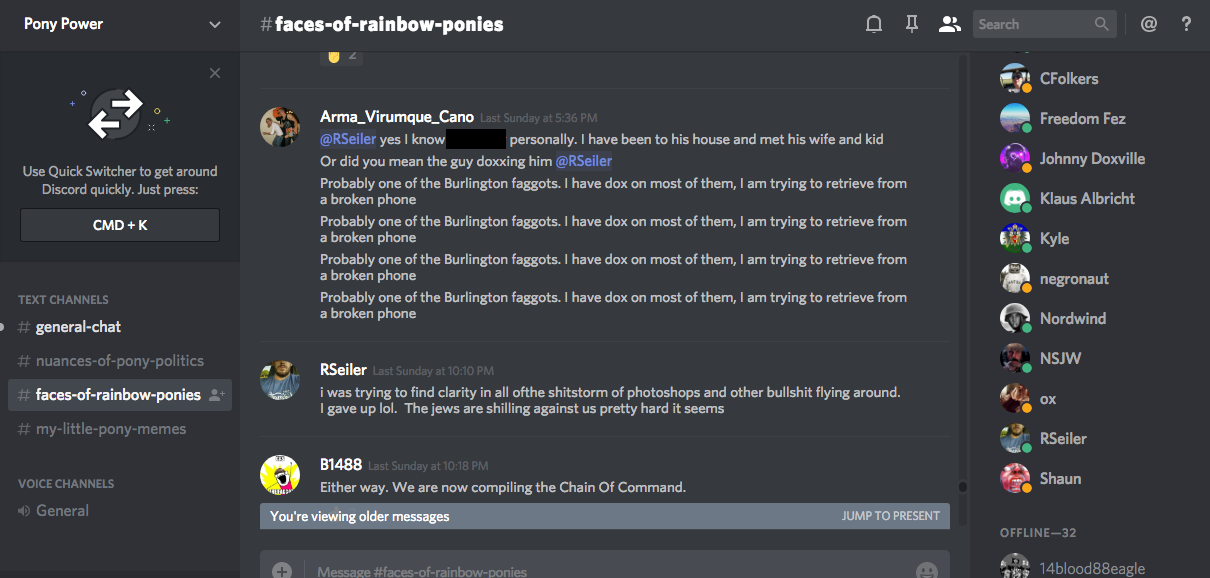Expand the Pony Power server dropdown

click(x=215, y=24)
